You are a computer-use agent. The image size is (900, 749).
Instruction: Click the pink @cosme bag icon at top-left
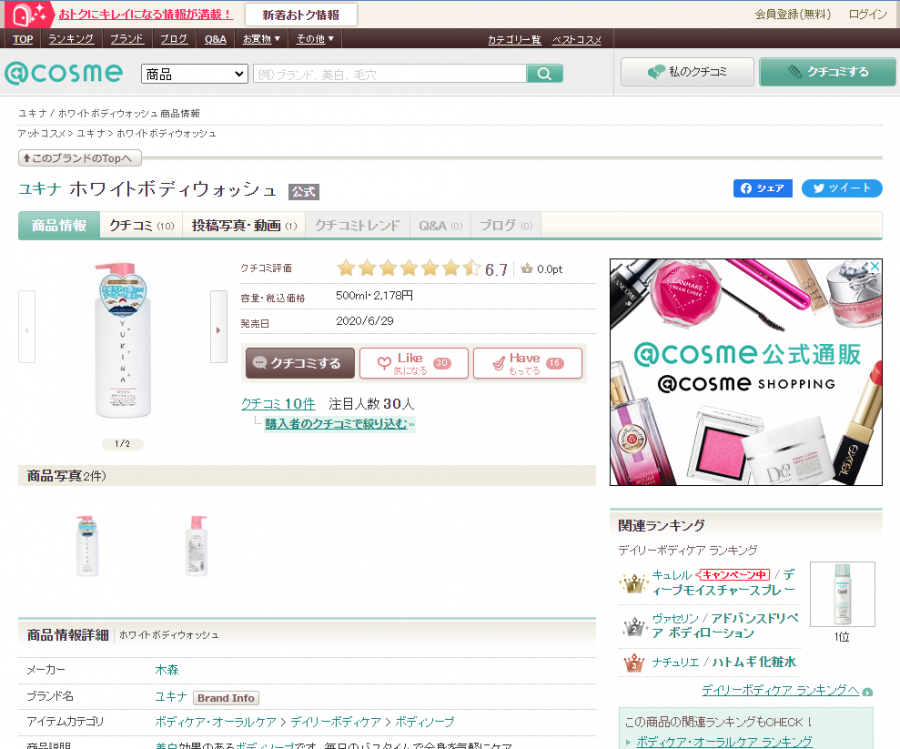pos(29,14)
